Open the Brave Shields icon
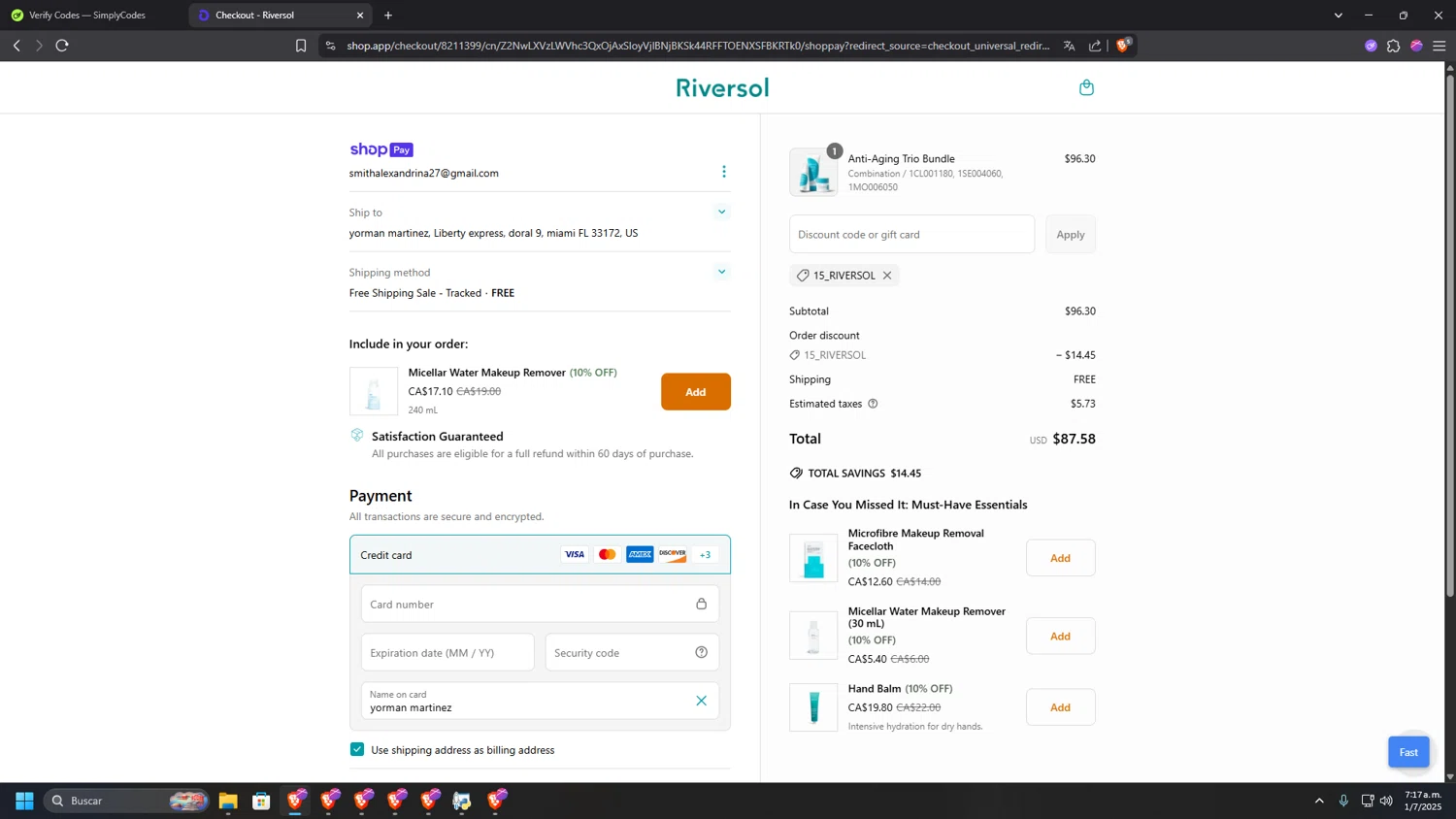Viewport: 1456px width, 819px height. click(x=1123, y=45)
